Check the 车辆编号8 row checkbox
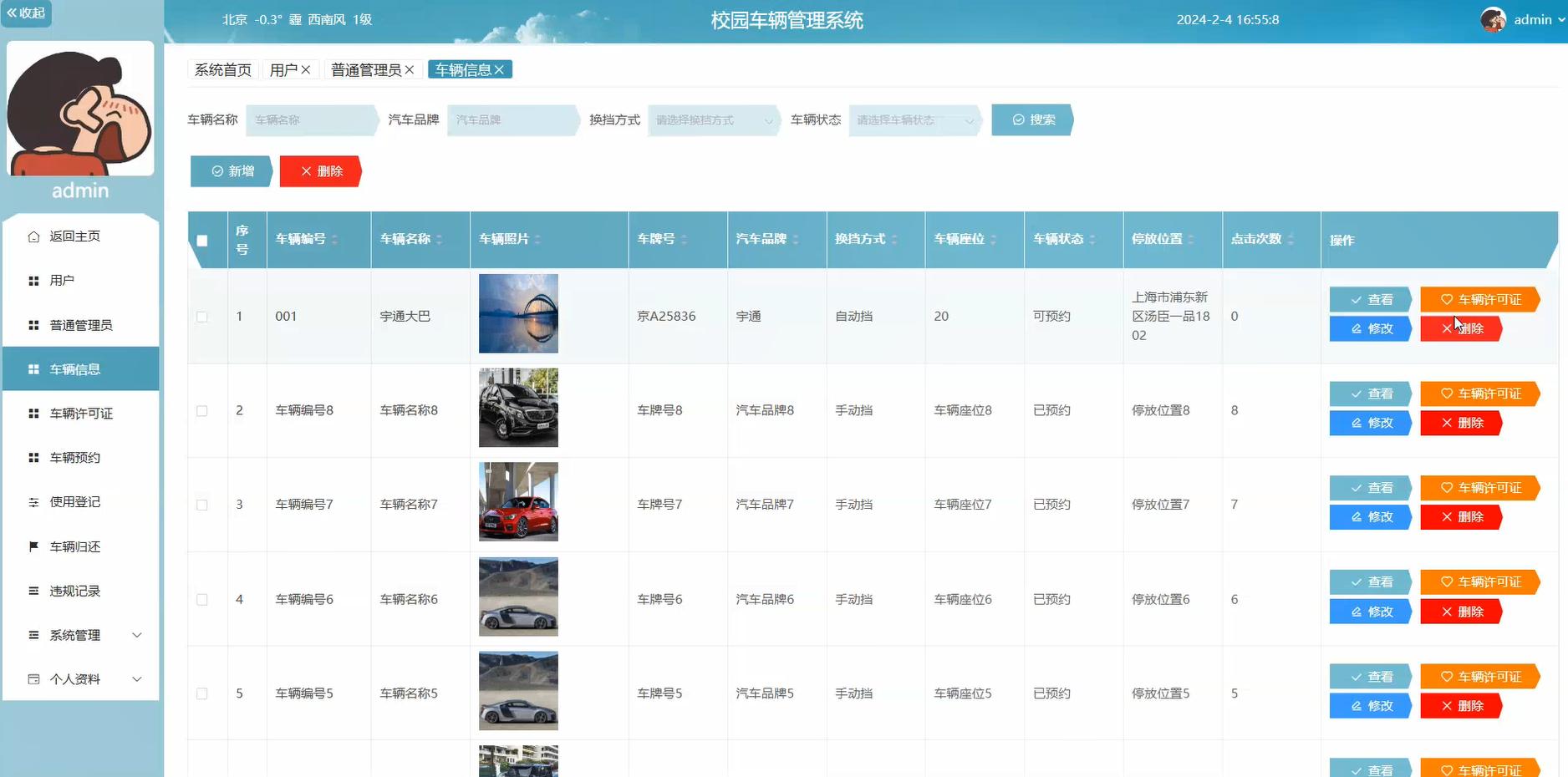The image size is (1568, 777). point(202,411)
